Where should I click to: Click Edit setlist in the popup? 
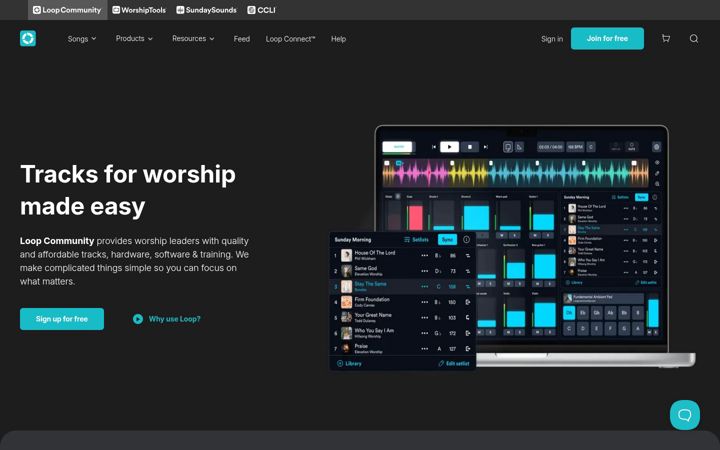(454, 364)
